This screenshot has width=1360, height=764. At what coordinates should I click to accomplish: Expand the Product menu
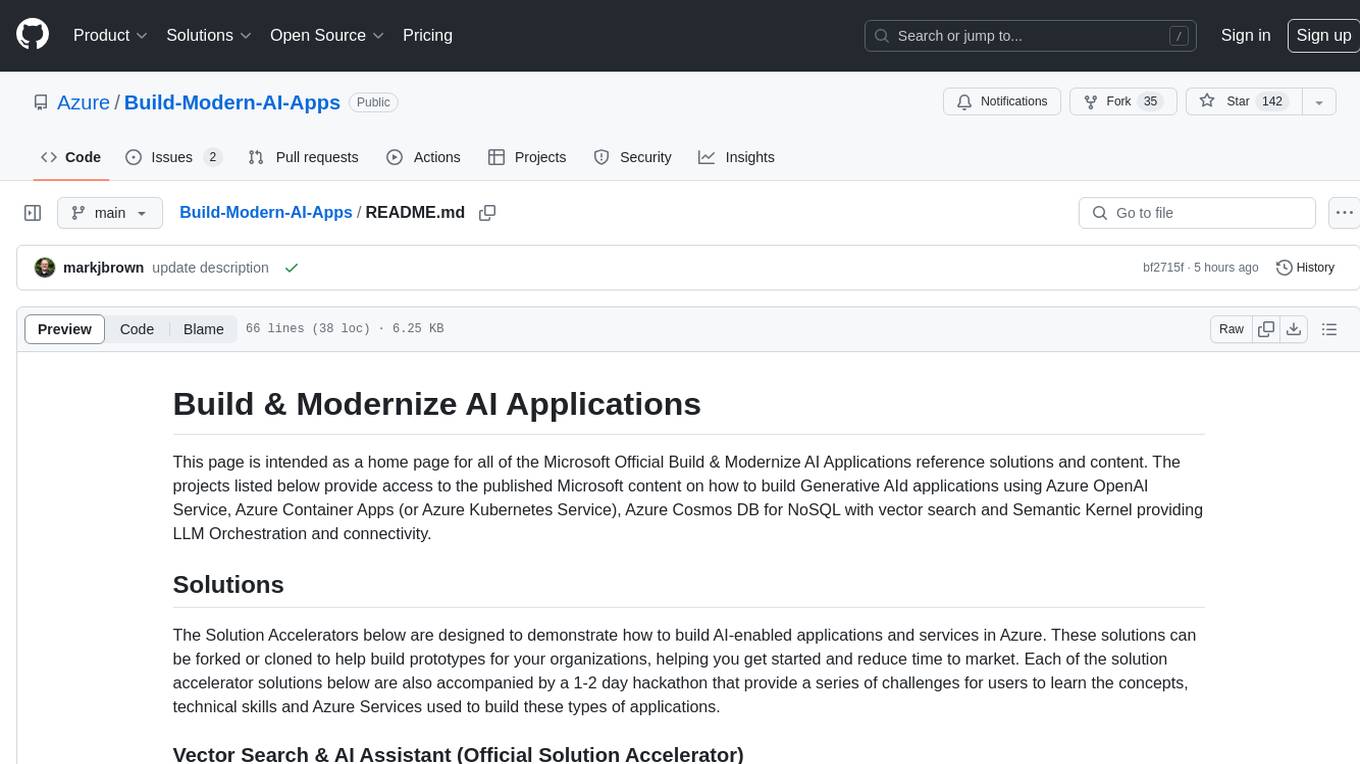pos(110,35)
